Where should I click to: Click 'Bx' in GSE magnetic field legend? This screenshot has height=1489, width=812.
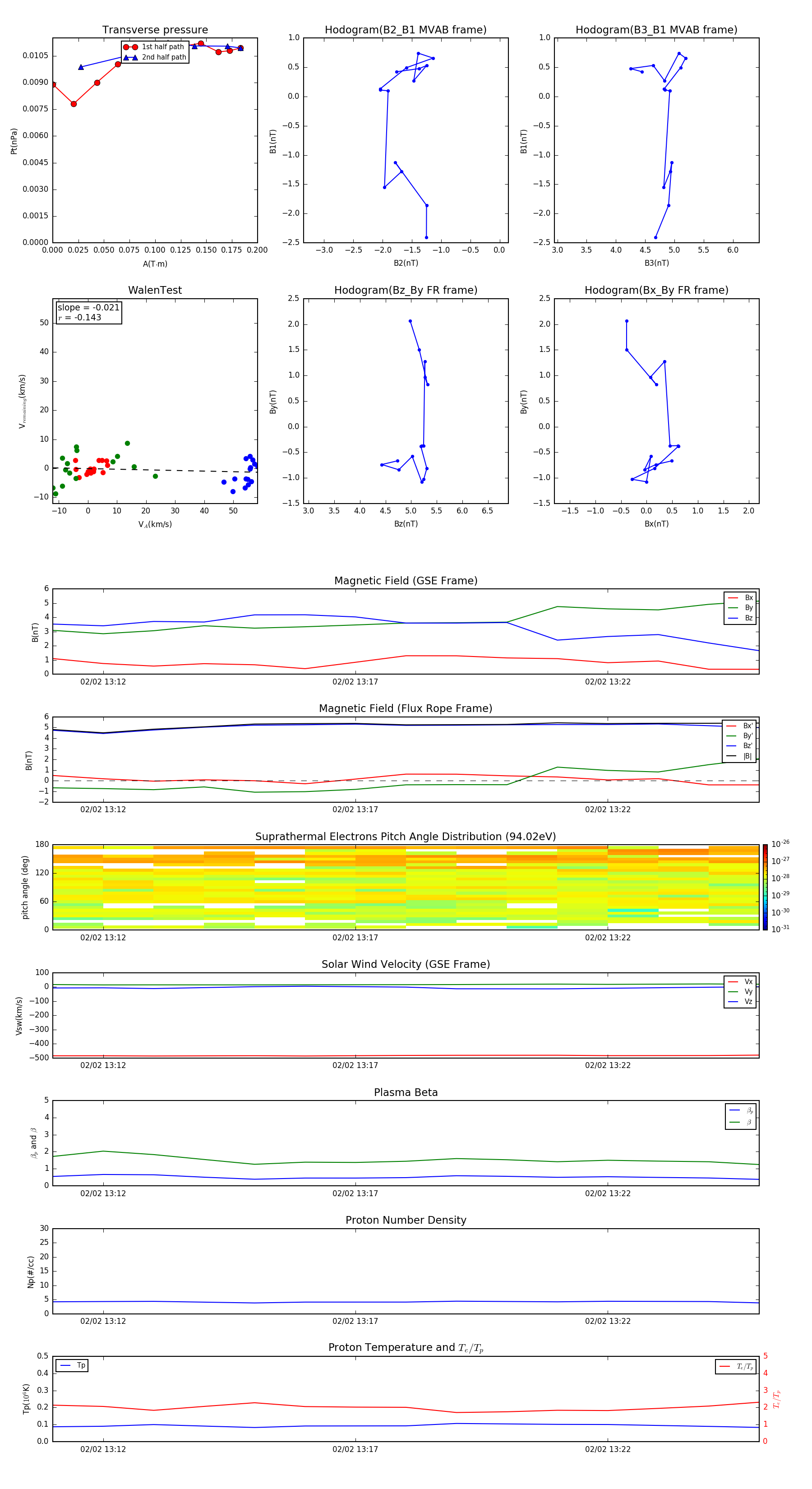(741, 598)
